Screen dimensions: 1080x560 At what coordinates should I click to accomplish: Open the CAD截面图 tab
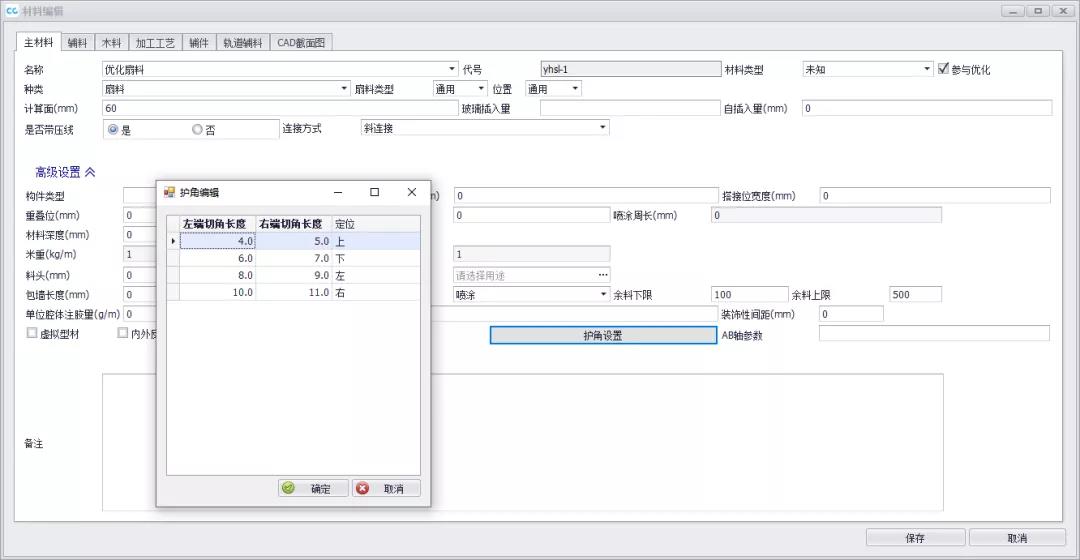tap(301, 43)
